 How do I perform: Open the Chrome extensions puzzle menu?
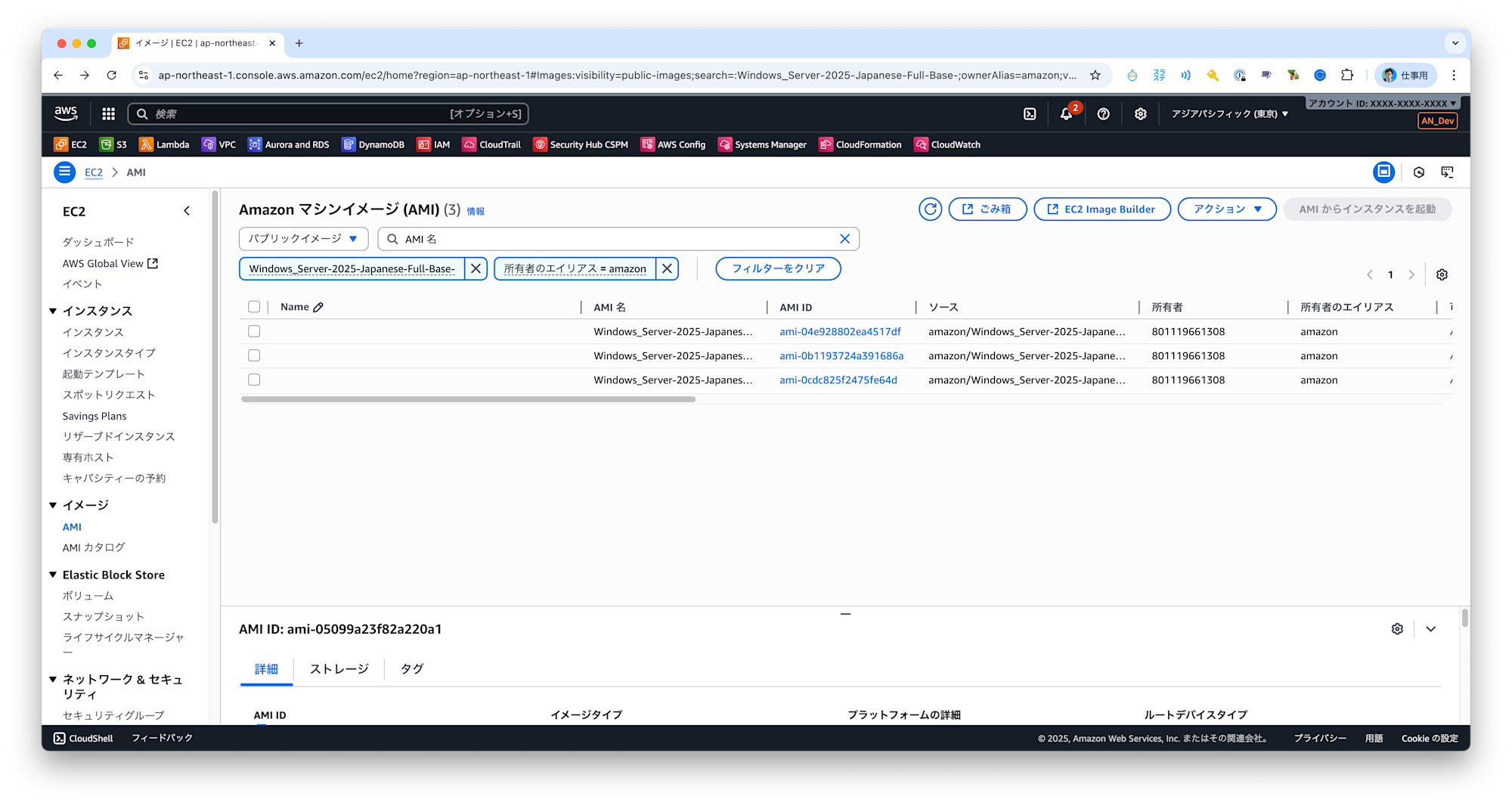point(1347,75)
